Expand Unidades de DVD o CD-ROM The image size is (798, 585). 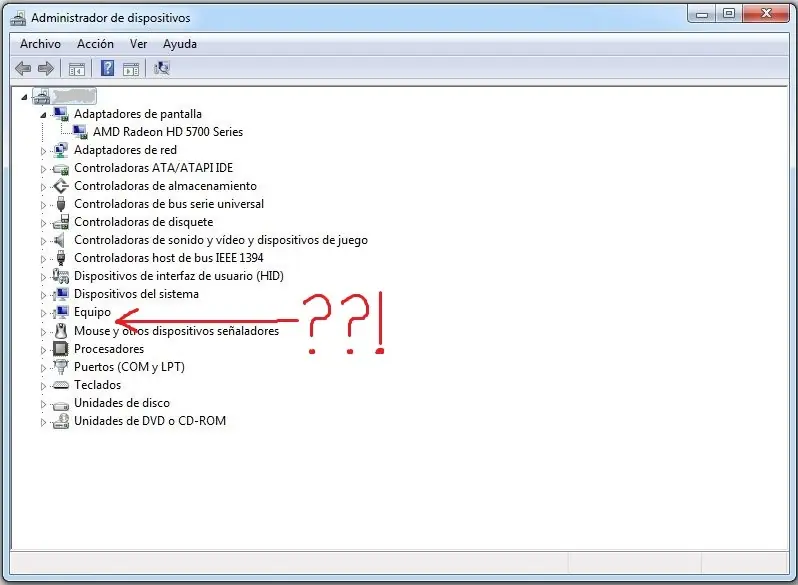(x=43, y=422)
